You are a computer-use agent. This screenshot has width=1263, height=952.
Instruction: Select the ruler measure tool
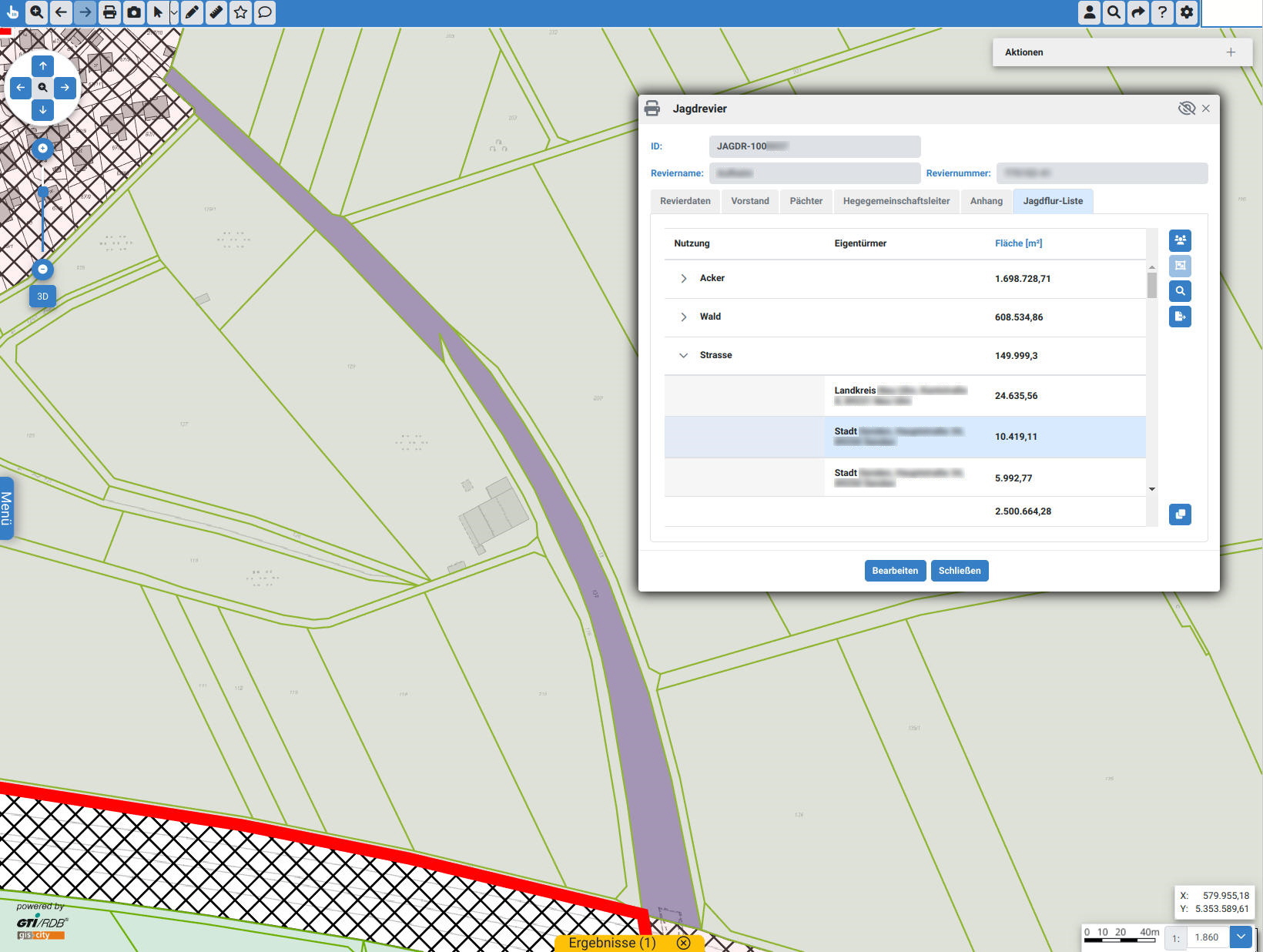216,12
